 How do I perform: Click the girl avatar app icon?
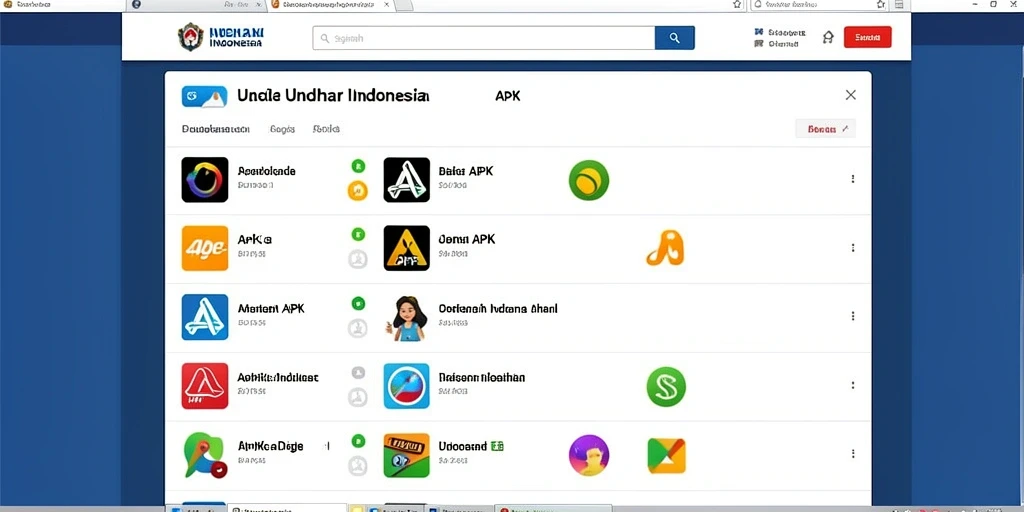point(408,318)
